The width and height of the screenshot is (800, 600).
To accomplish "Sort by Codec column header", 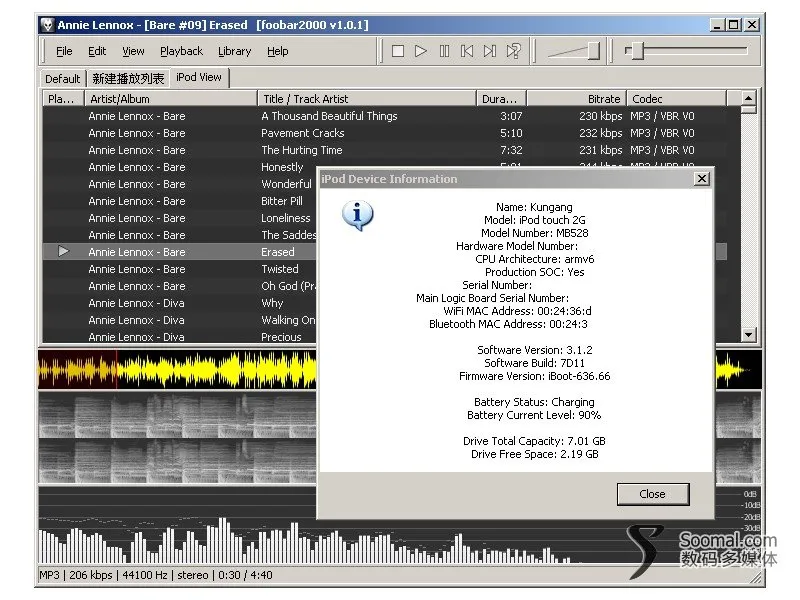I will tap(677, 98).
